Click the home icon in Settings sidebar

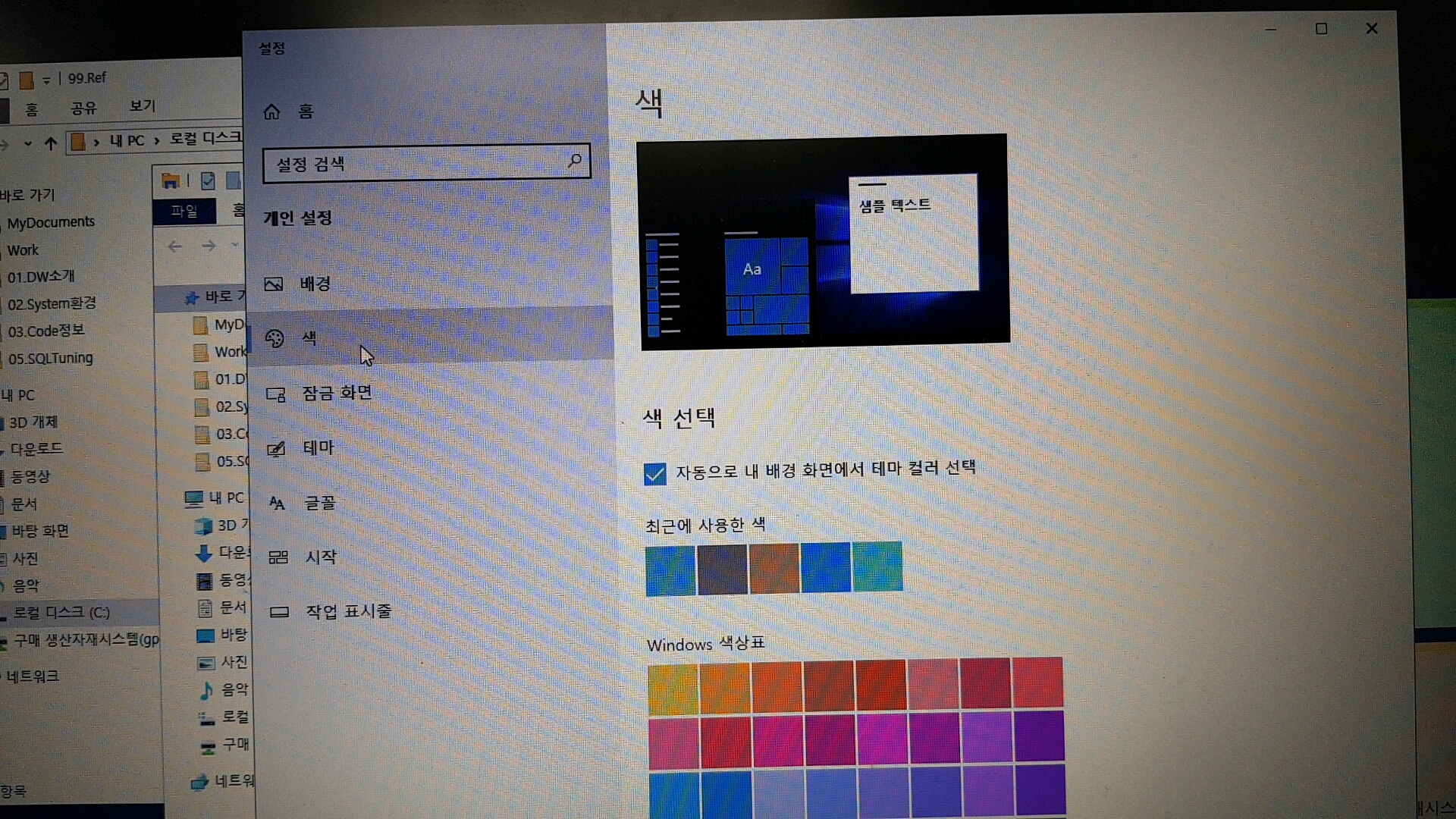[x=271, y=112]
